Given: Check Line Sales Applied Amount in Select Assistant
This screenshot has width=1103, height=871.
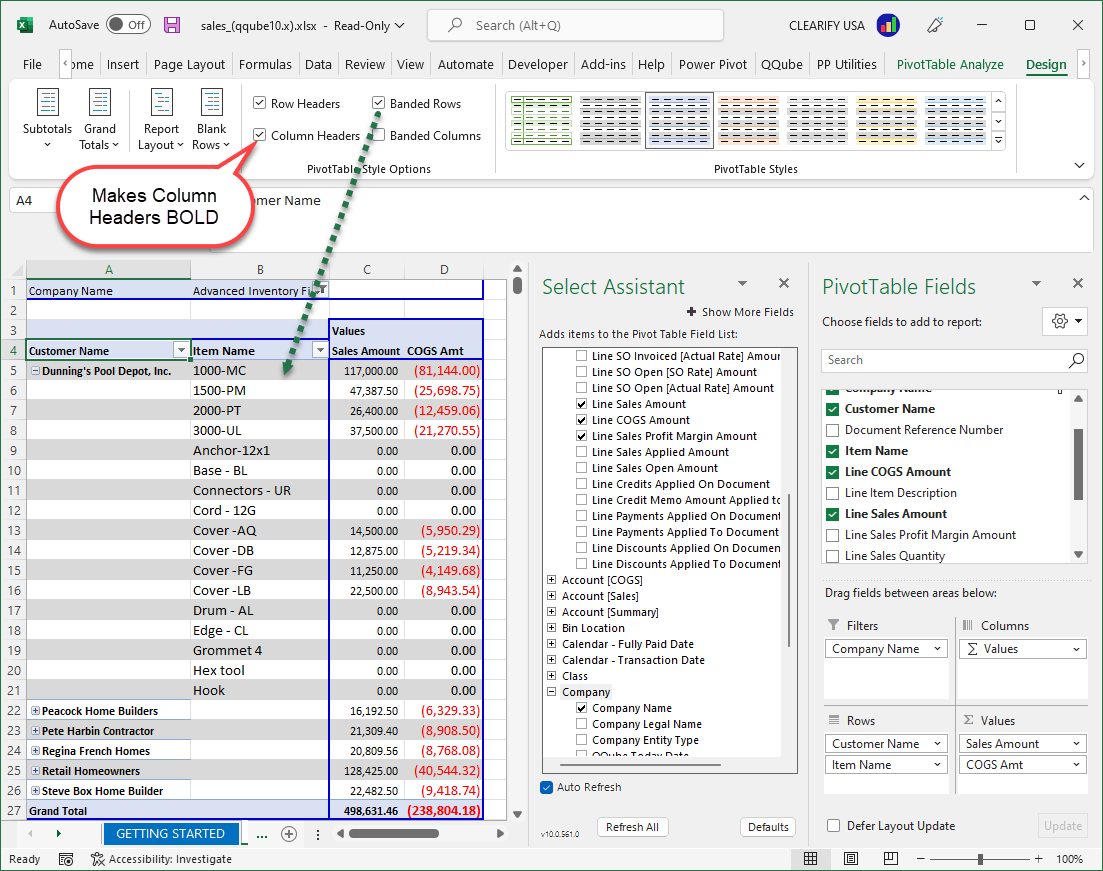Looking at the screenshot, I should 581,452.
